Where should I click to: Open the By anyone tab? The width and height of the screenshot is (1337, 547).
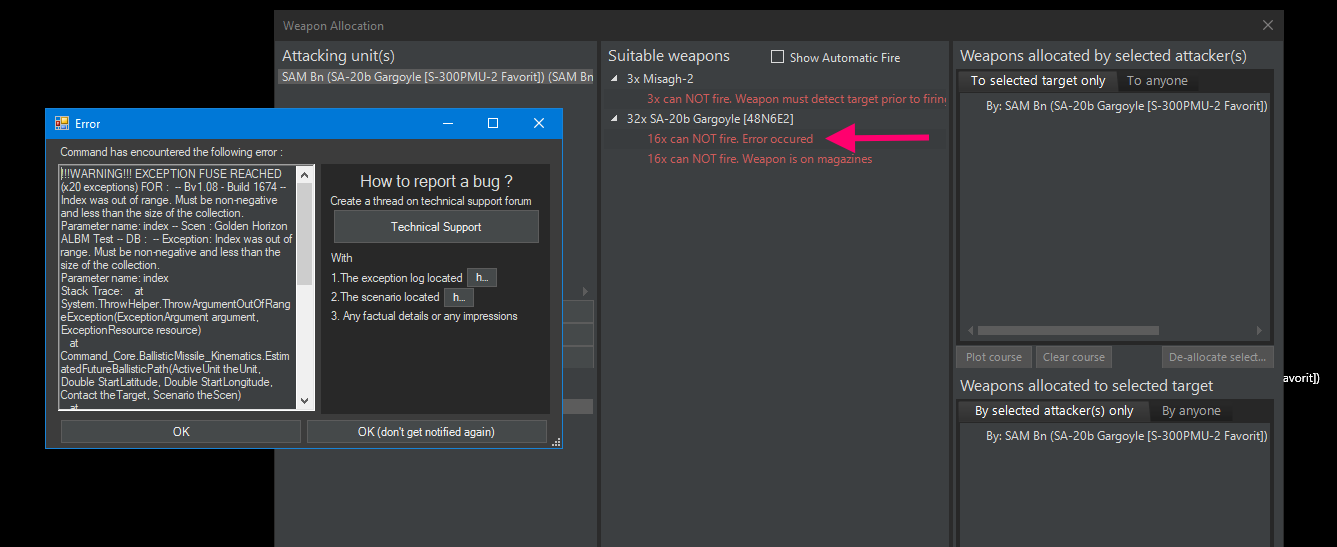1191,411
